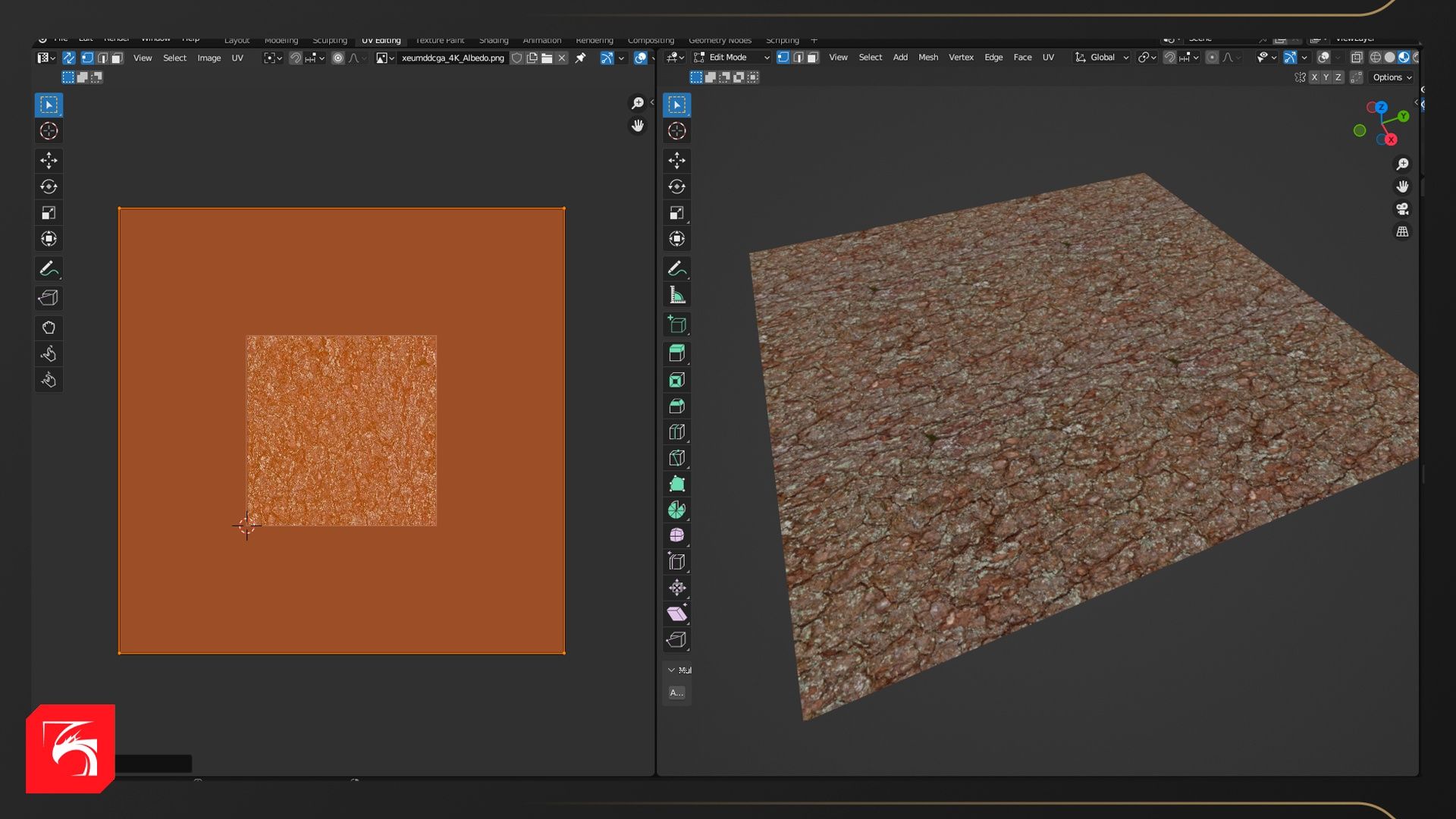Click the xeumddcga_4K_Albedo.png image name field
1456x819 pixels.
(x=453, y=58)
